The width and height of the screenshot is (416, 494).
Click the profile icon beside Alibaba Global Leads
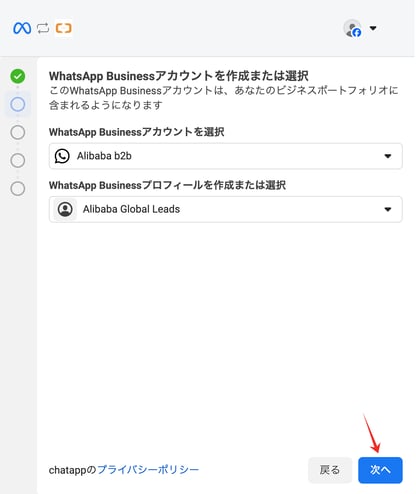point(65,209)
